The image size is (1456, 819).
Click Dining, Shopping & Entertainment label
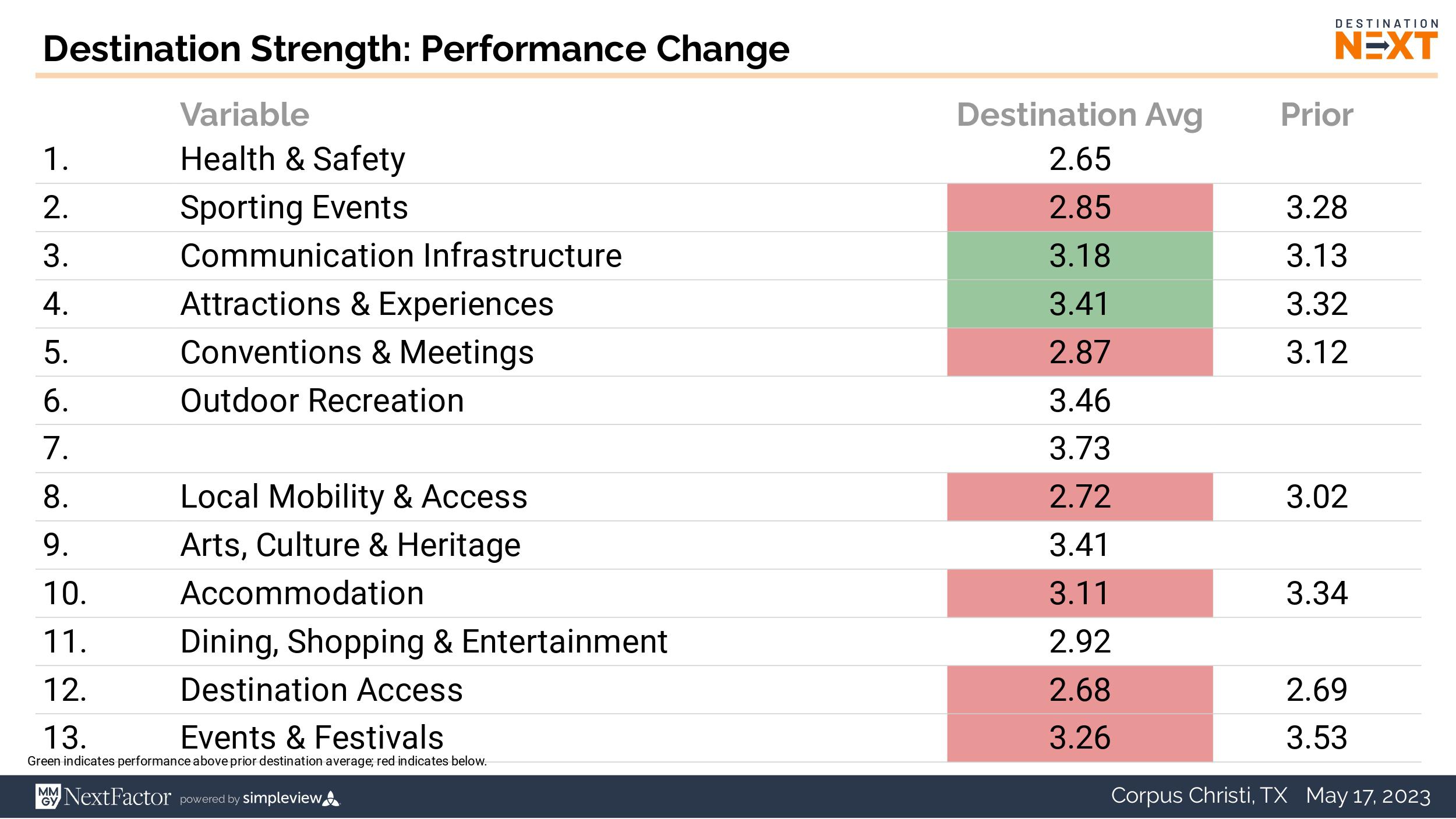pyautogui.click(x=423, y=641)
